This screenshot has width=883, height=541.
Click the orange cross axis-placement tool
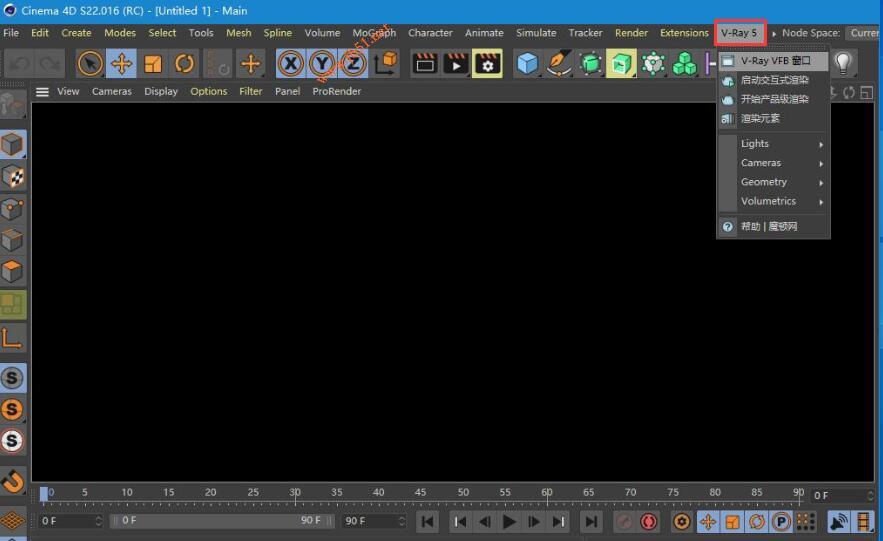(251, 64)
